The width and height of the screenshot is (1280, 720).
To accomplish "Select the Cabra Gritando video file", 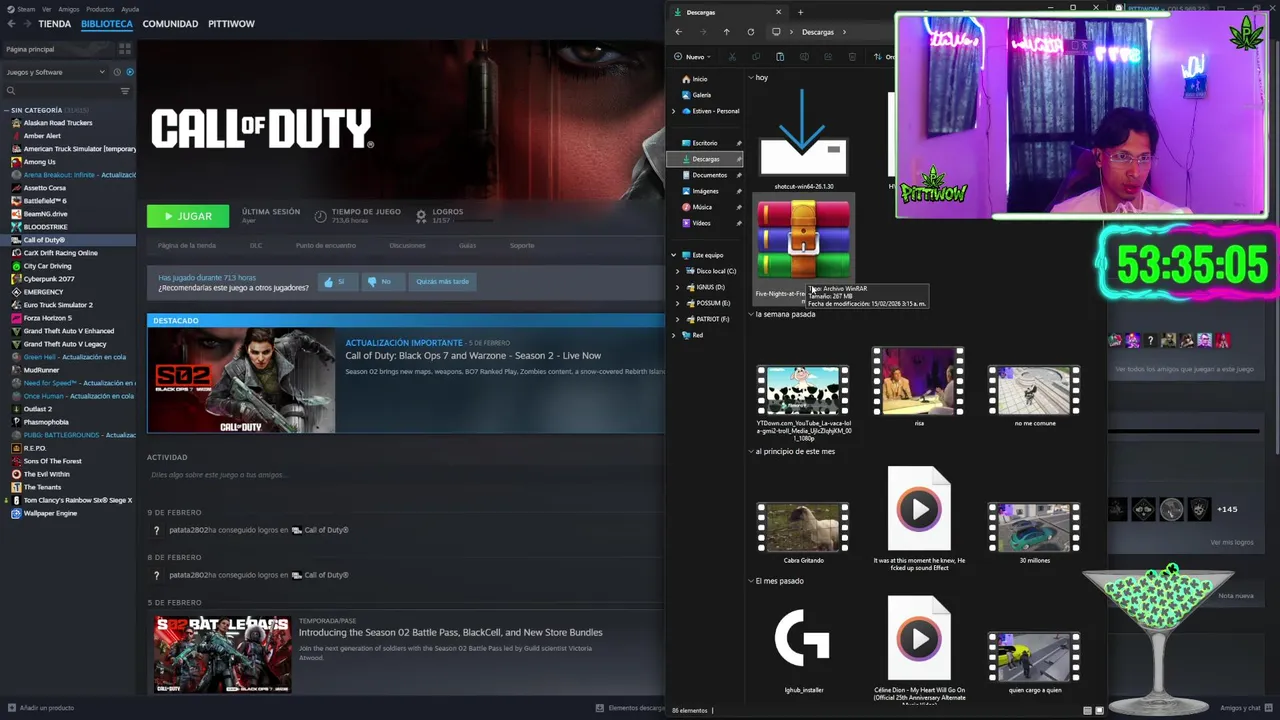I will 803,533.
